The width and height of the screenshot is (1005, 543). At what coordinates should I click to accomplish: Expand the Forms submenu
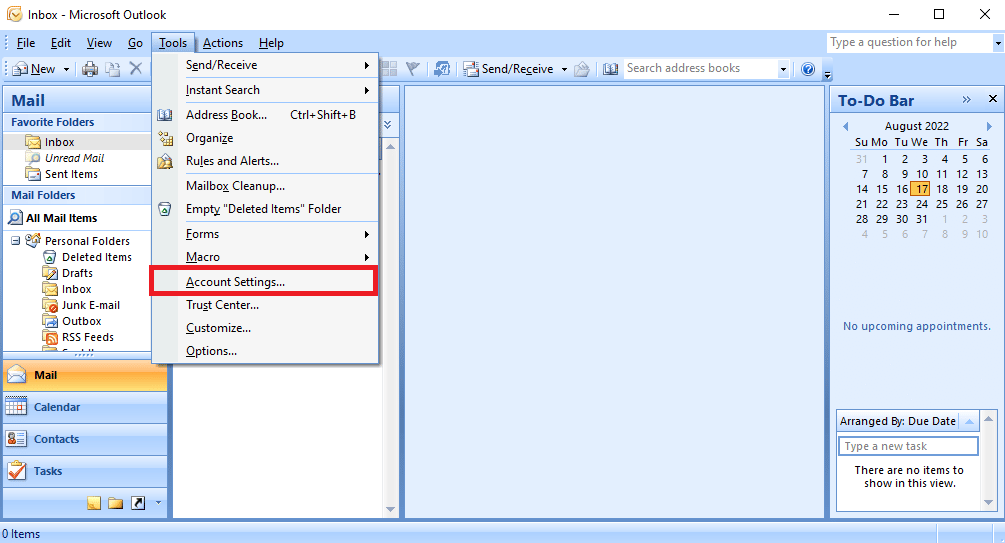tap(265, 234)
